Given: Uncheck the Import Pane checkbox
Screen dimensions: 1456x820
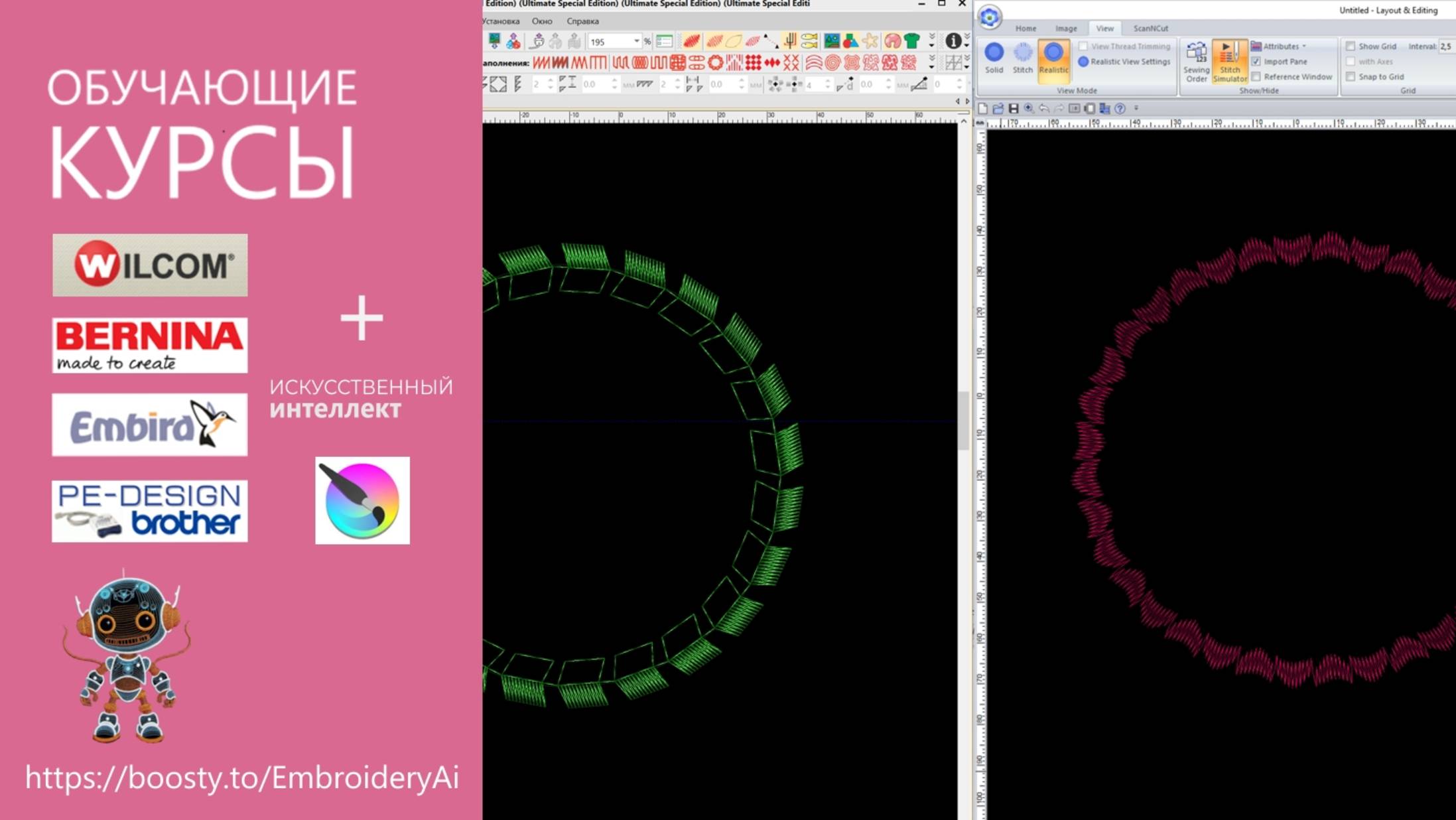Looking at the screenshot, I should point(1256,62).
